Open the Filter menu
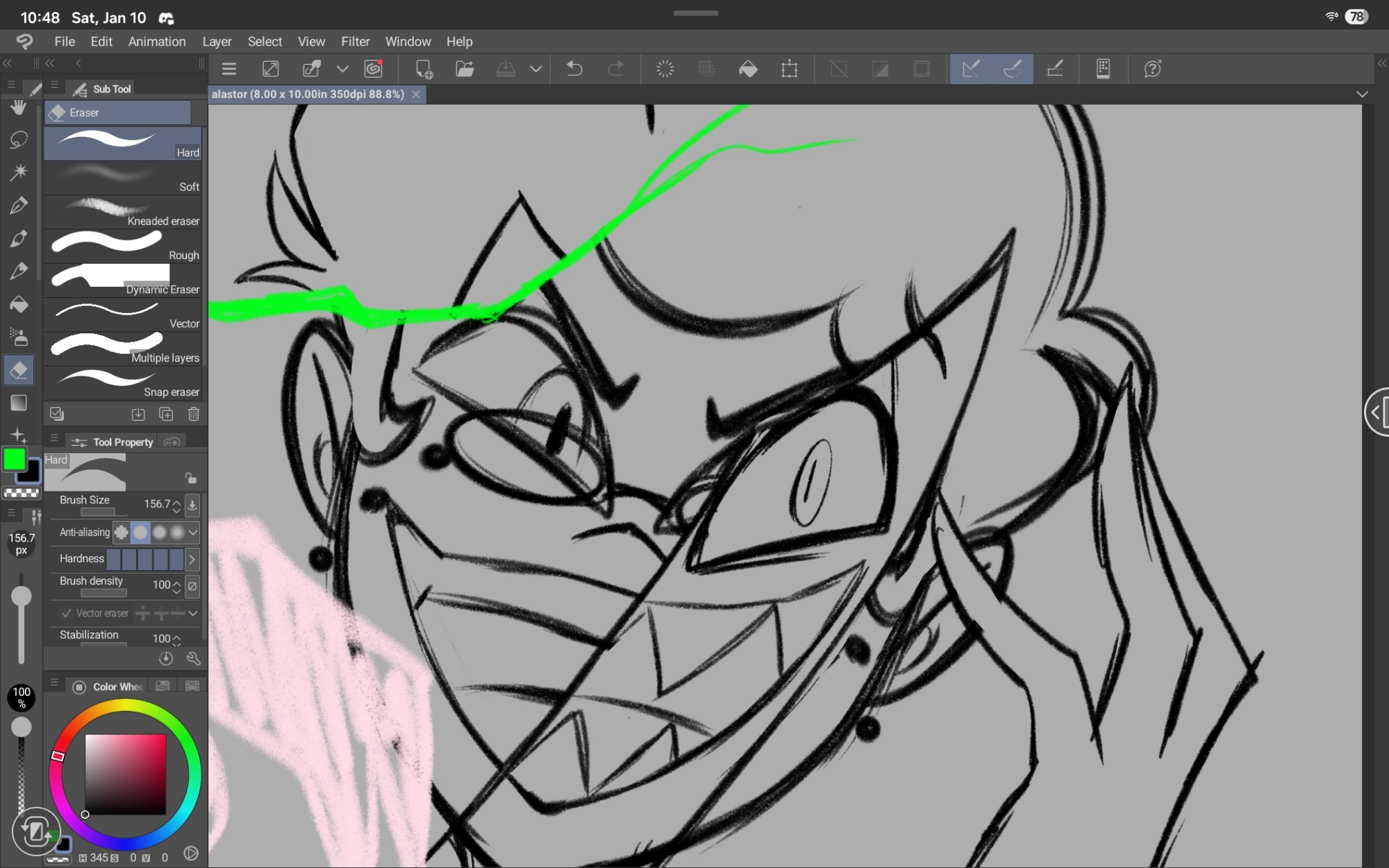This screenshot has width=1389, height=868. click(355, 42)
